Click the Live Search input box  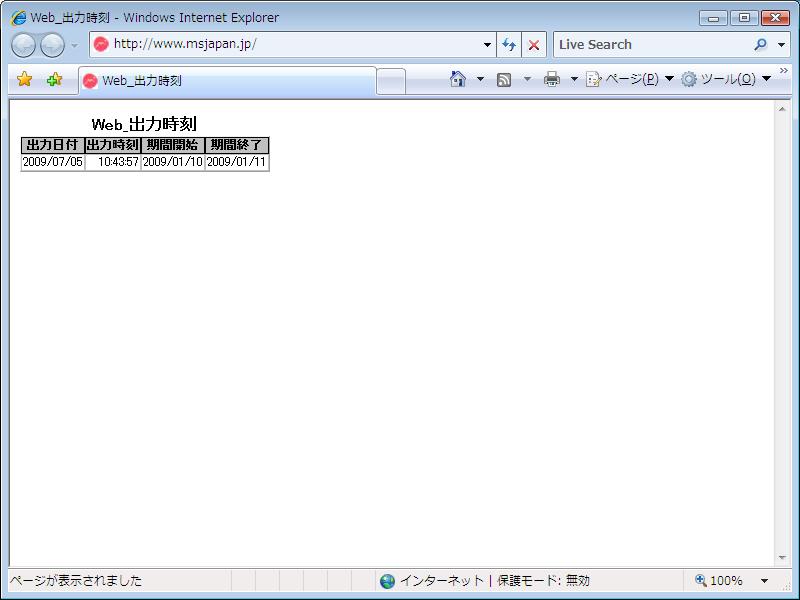click(x=653, y=44)
